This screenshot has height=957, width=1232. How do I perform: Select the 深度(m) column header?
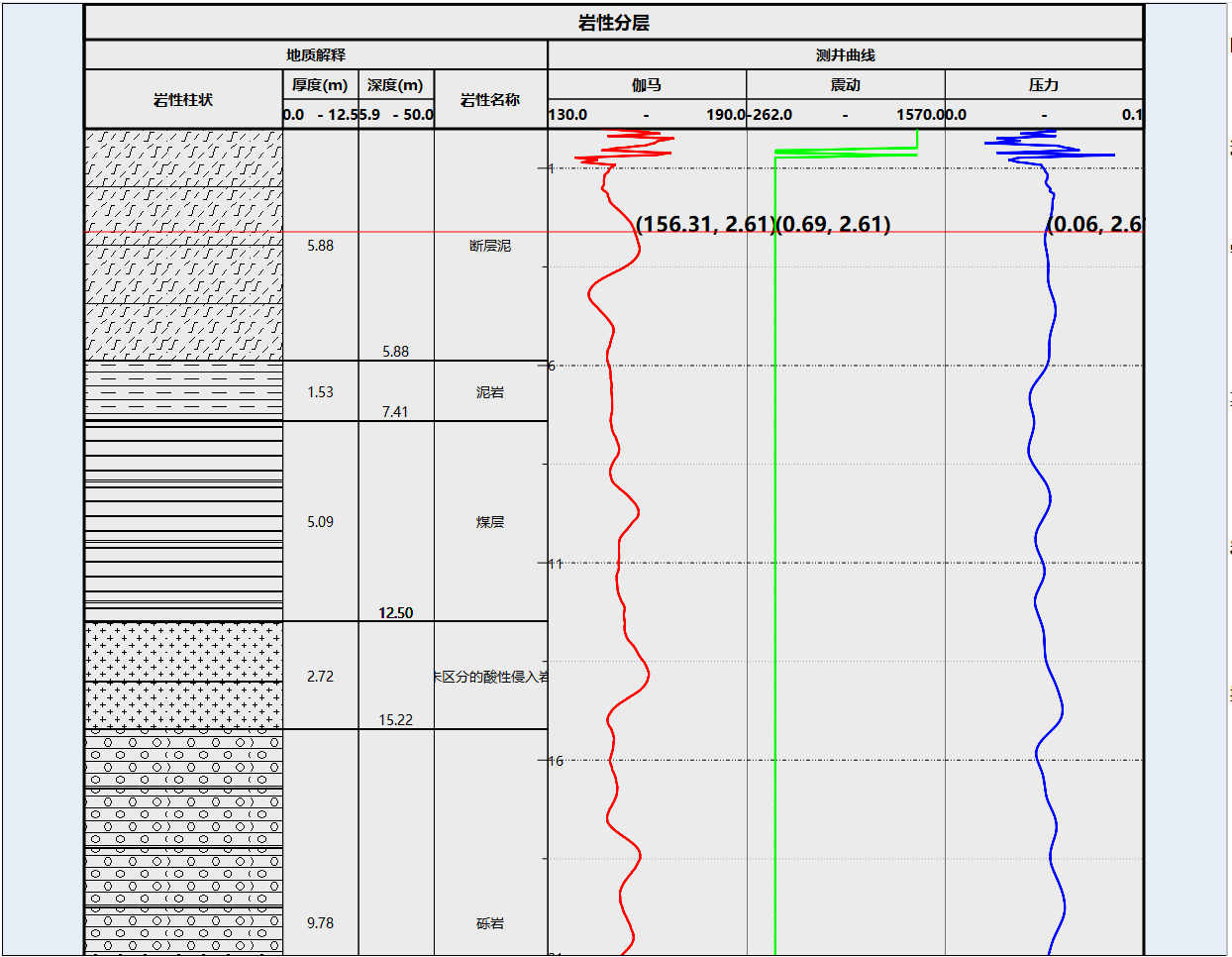(x=395, y=85)
